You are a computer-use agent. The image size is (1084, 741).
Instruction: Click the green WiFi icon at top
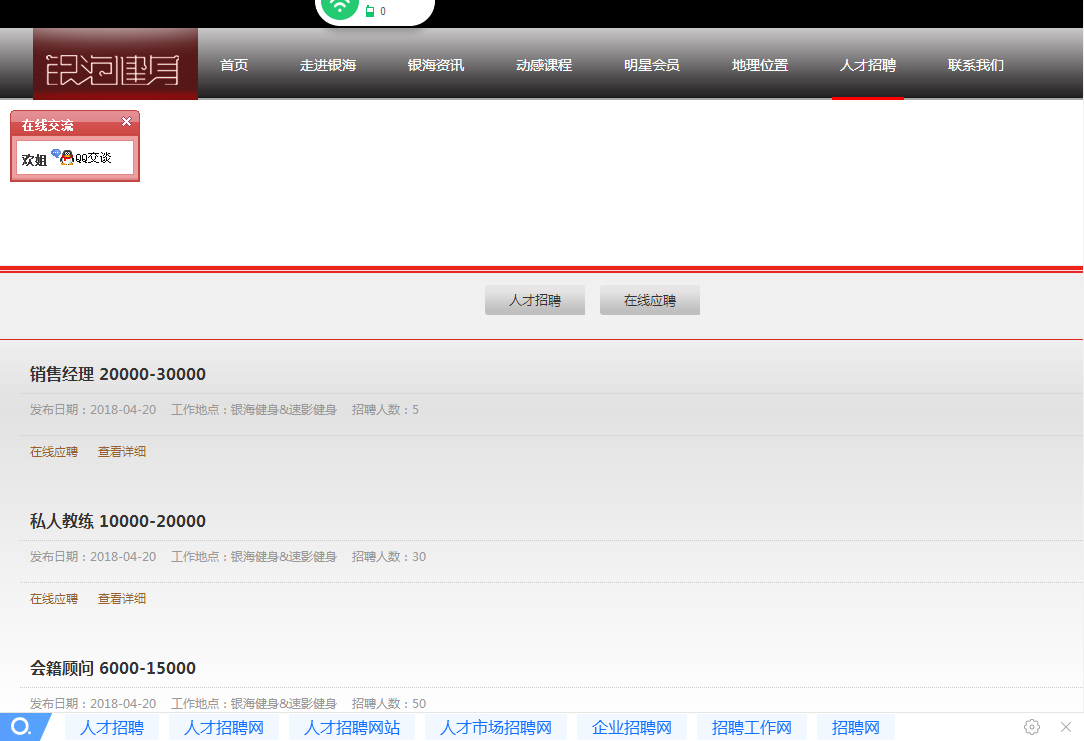point(339,6)
